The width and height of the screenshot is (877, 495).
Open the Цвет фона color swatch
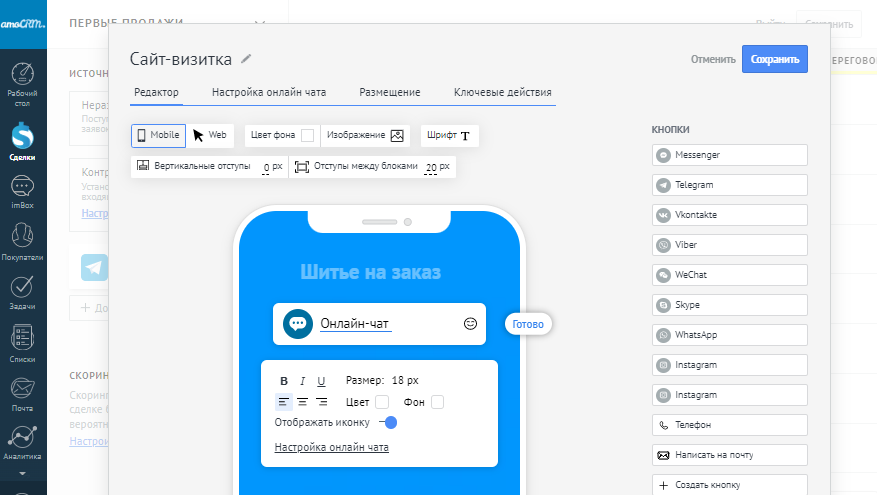[x=308, y=136]
